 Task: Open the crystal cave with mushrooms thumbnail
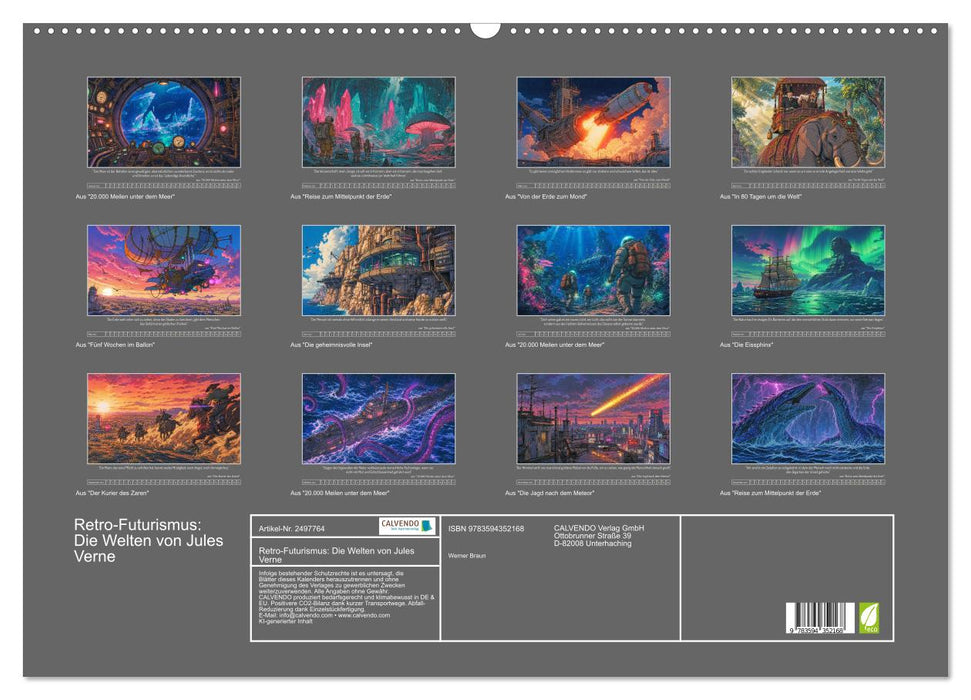click(378, 122)
